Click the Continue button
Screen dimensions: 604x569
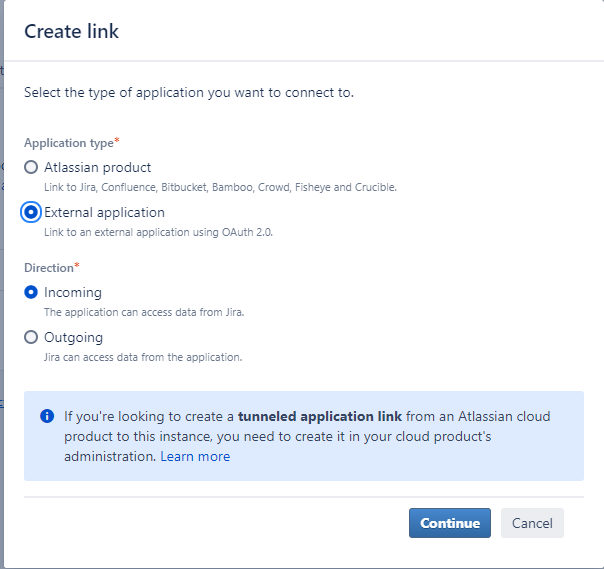coord(450,523)
